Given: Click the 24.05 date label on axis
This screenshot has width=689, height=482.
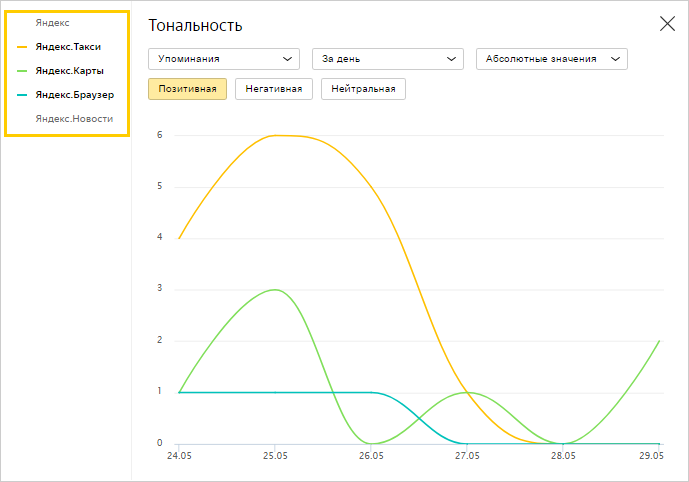Looking at the screenshot, I should [x=179, y=456].
